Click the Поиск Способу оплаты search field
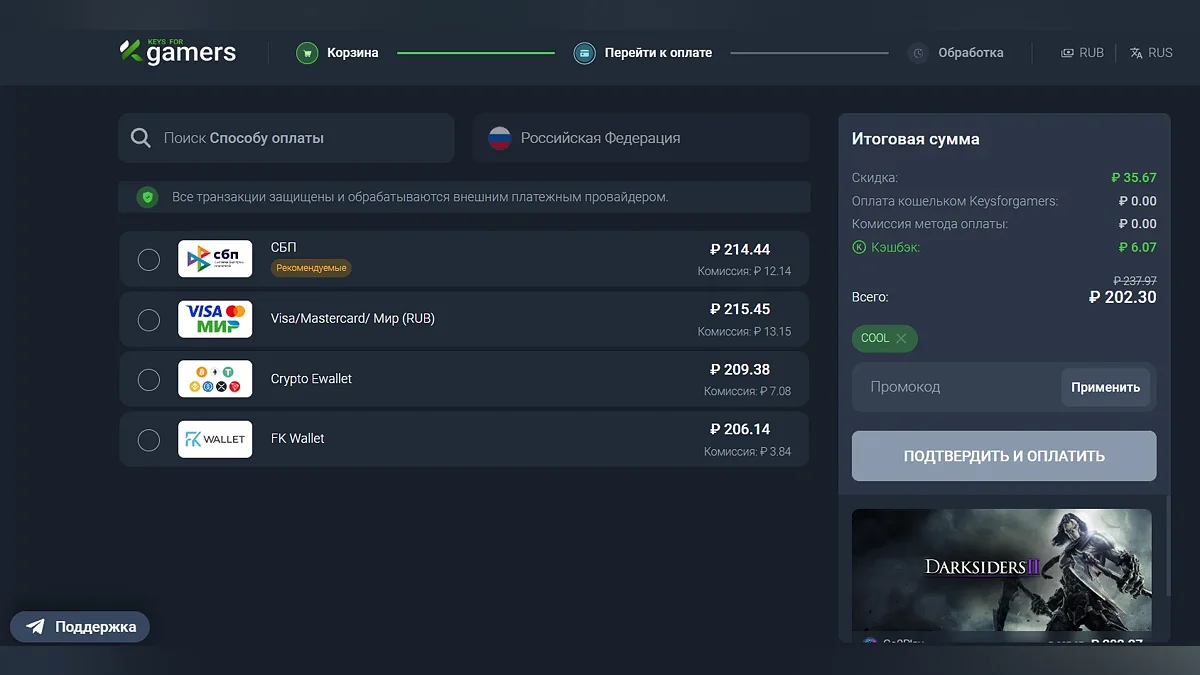 point(286,138)
